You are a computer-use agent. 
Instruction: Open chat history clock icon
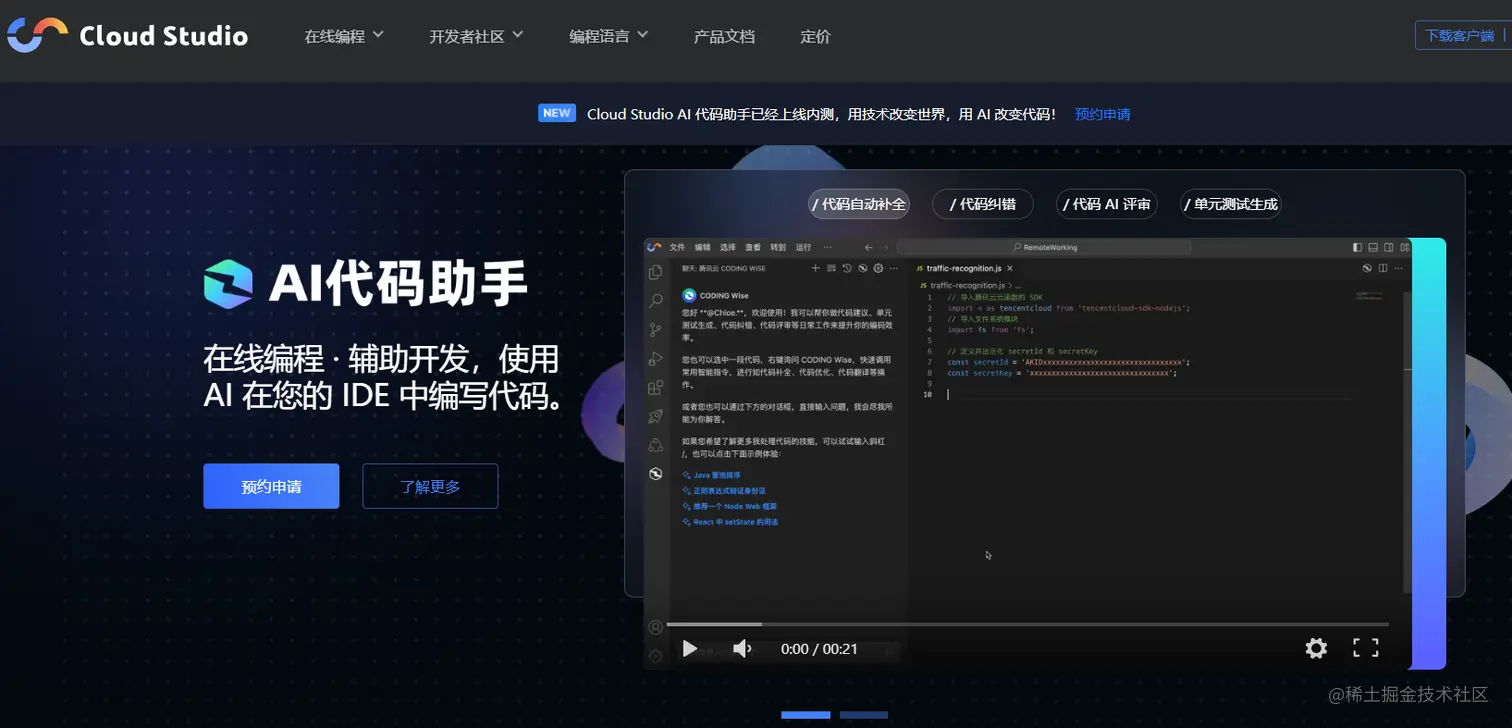847,268
